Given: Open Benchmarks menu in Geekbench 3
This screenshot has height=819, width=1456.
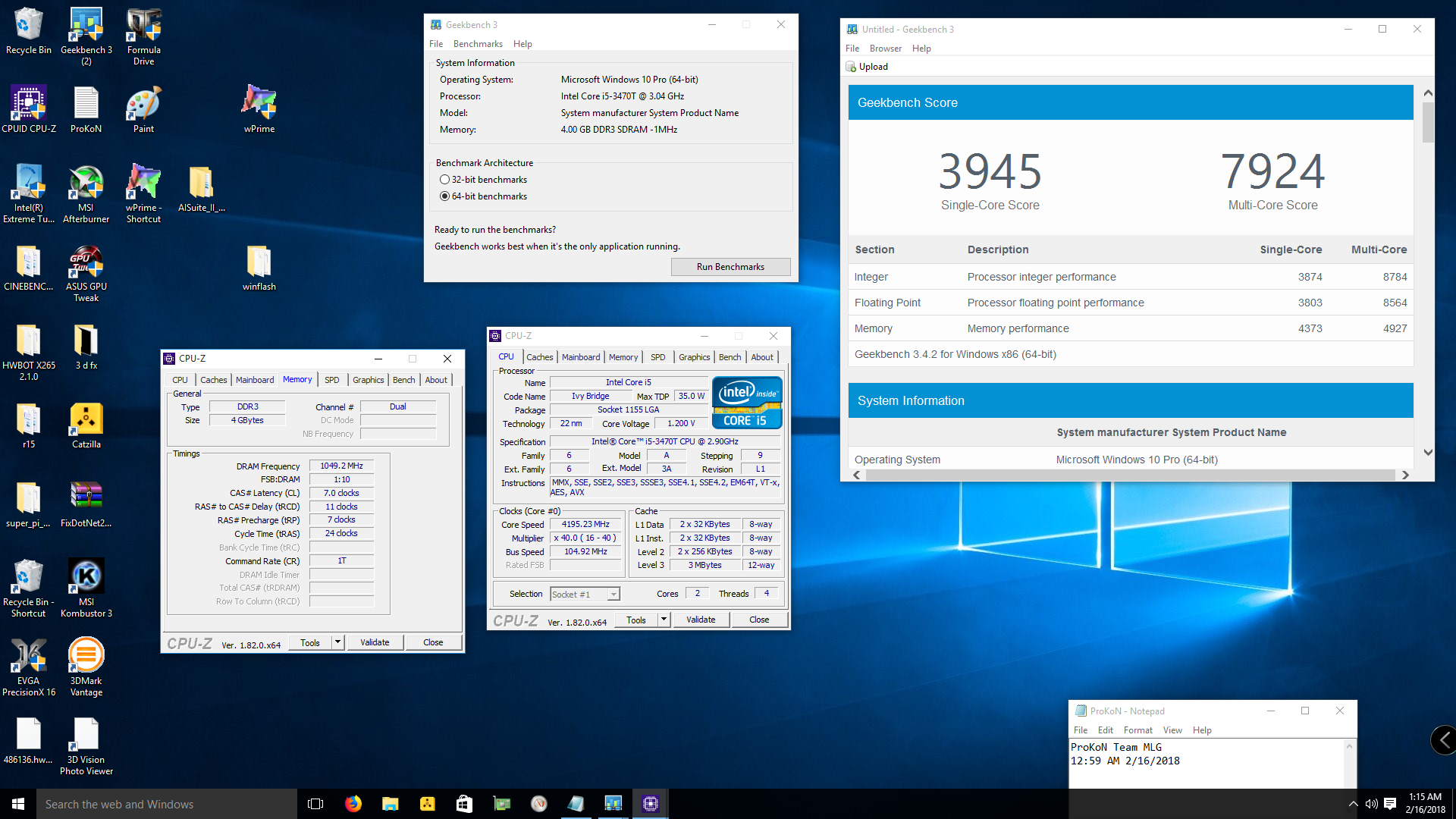Looking at the screenshot, I should (478, 44).
